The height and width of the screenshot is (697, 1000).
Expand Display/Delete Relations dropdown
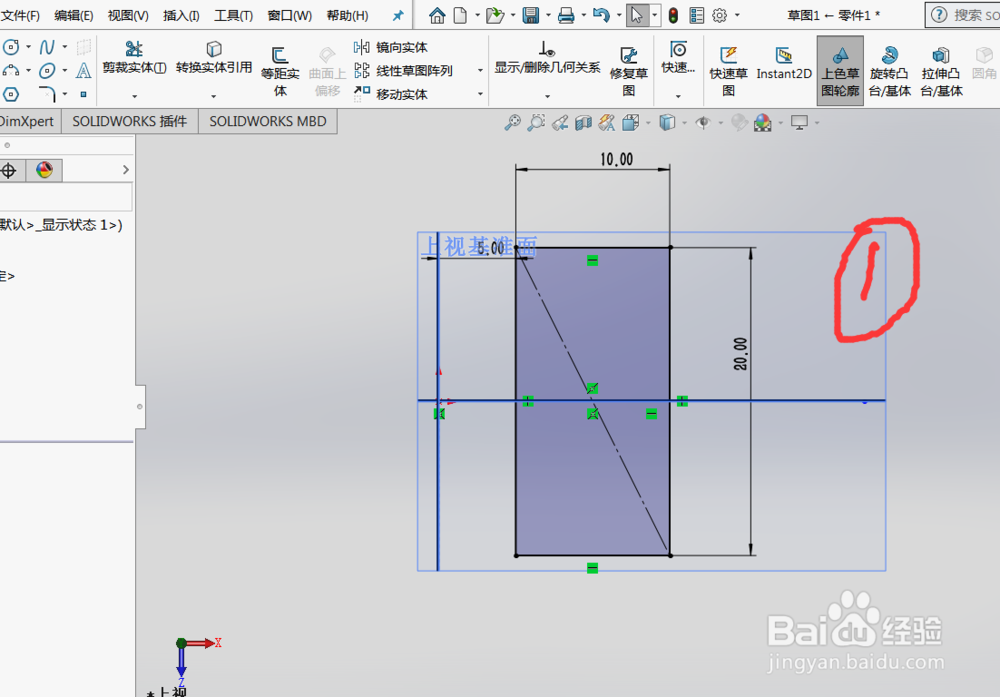547,96
